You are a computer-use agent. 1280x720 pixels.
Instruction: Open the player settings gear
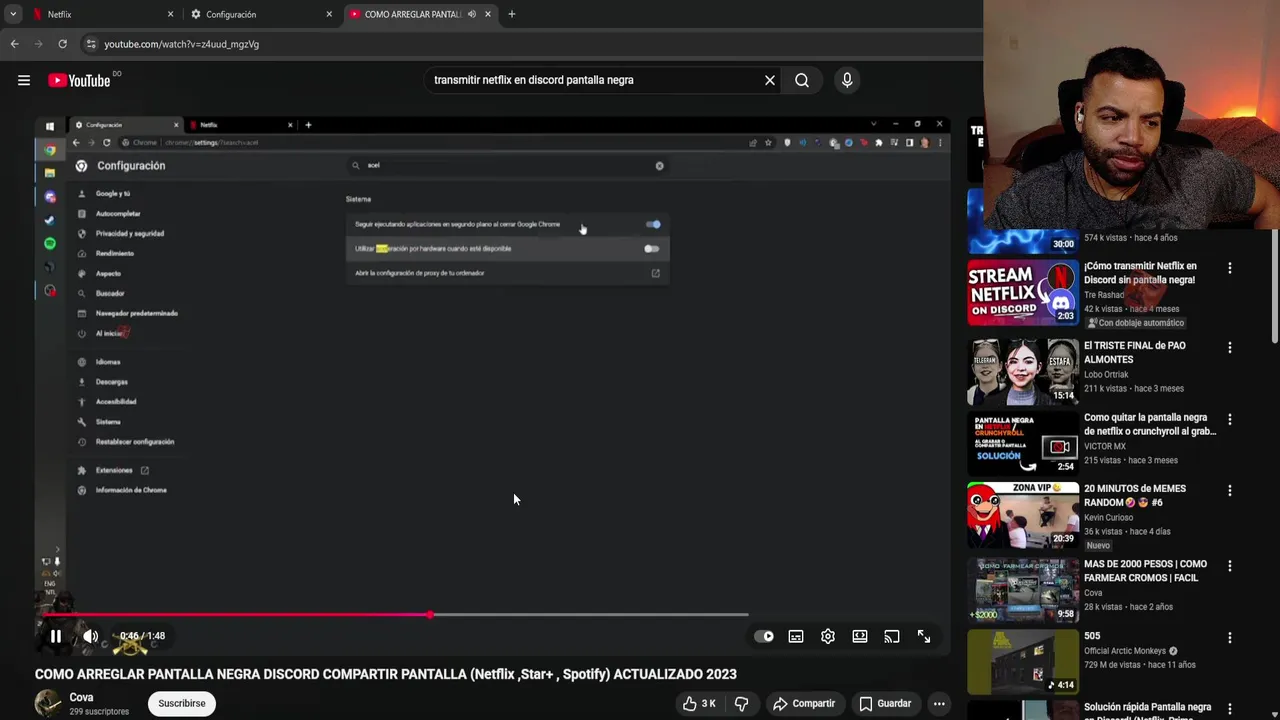(828, 636)
